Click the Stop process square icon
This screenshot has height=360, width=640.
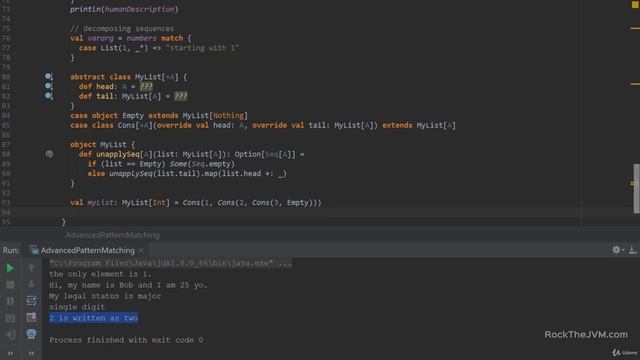pyautogui.click(x=10, y=284)
